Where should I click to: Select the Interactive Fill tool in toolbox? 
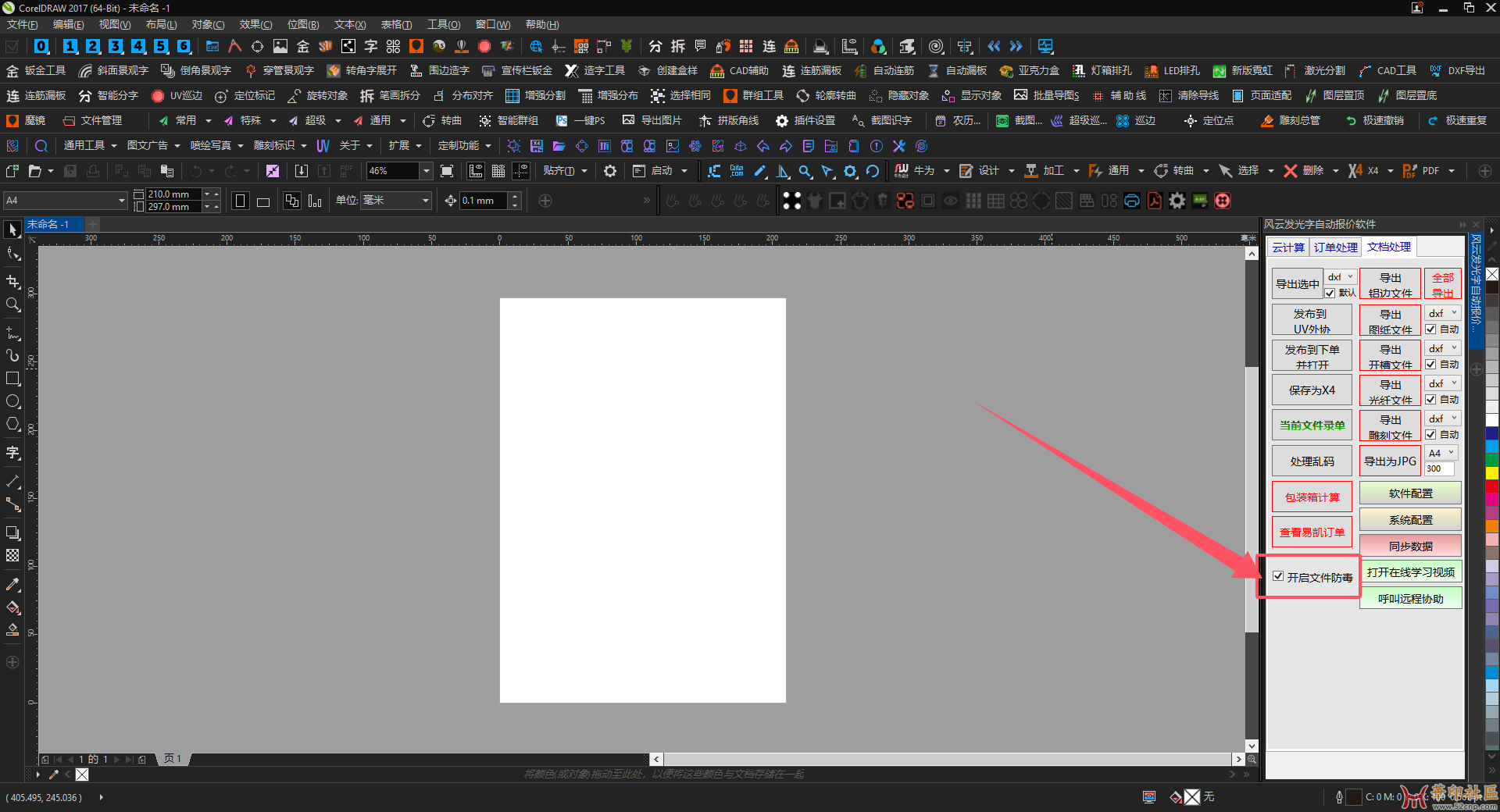pyautogui.click(x=12, y=607)
